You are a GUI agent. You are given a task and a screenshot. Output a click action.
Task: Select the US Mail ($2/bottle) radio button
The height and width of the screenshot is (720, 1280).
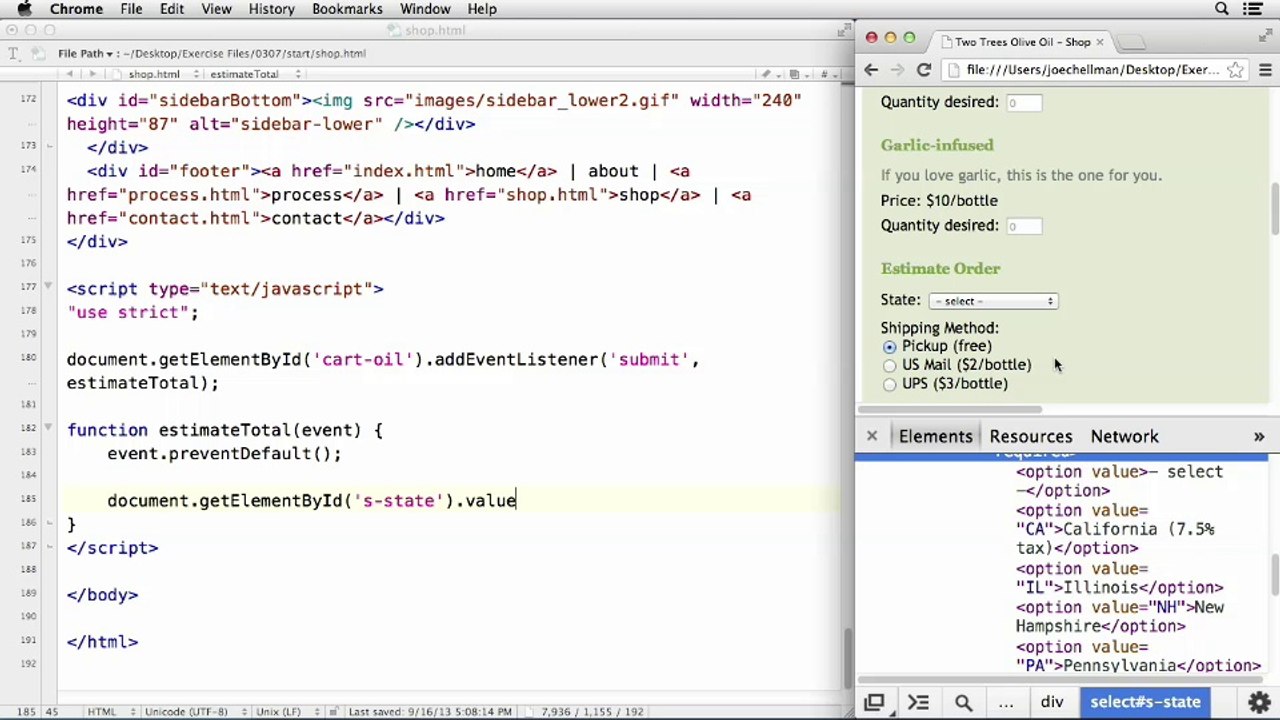pyautogui.click(x=889, y=366)
